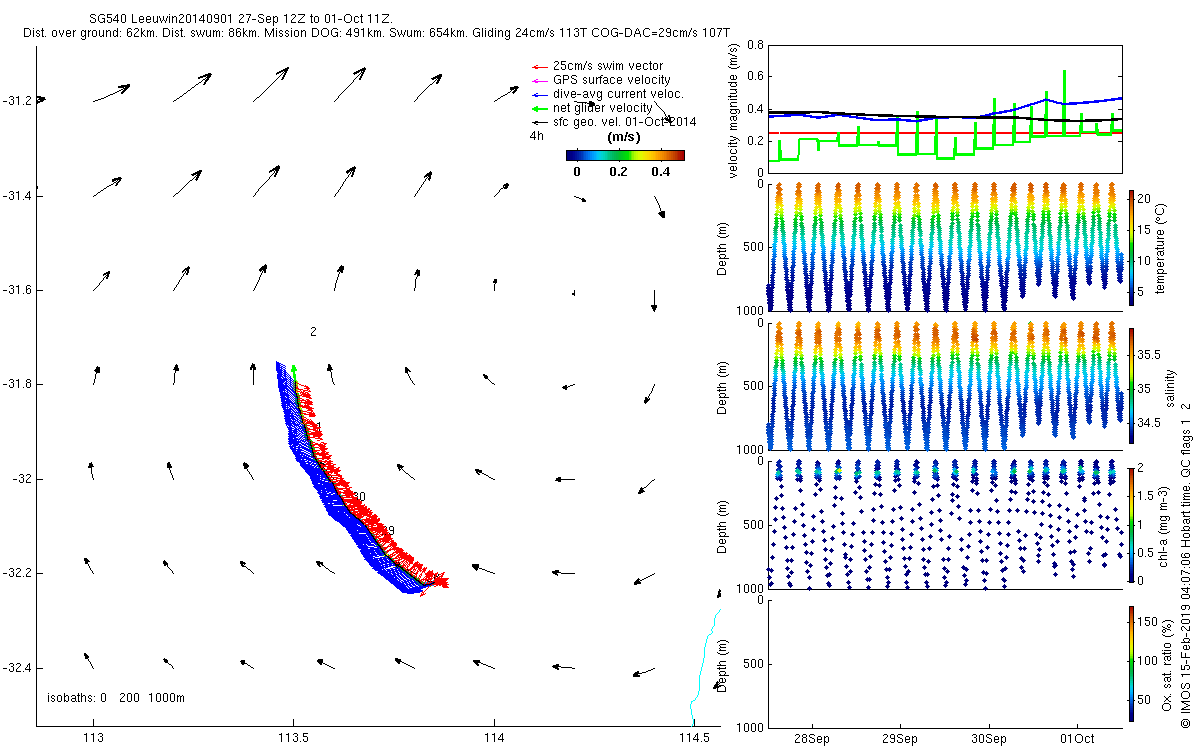The height and width of the screenshot is (750, 1200).
Task: Click the '-32.2' latitude tick label
Action: click(x=17, y=574)
